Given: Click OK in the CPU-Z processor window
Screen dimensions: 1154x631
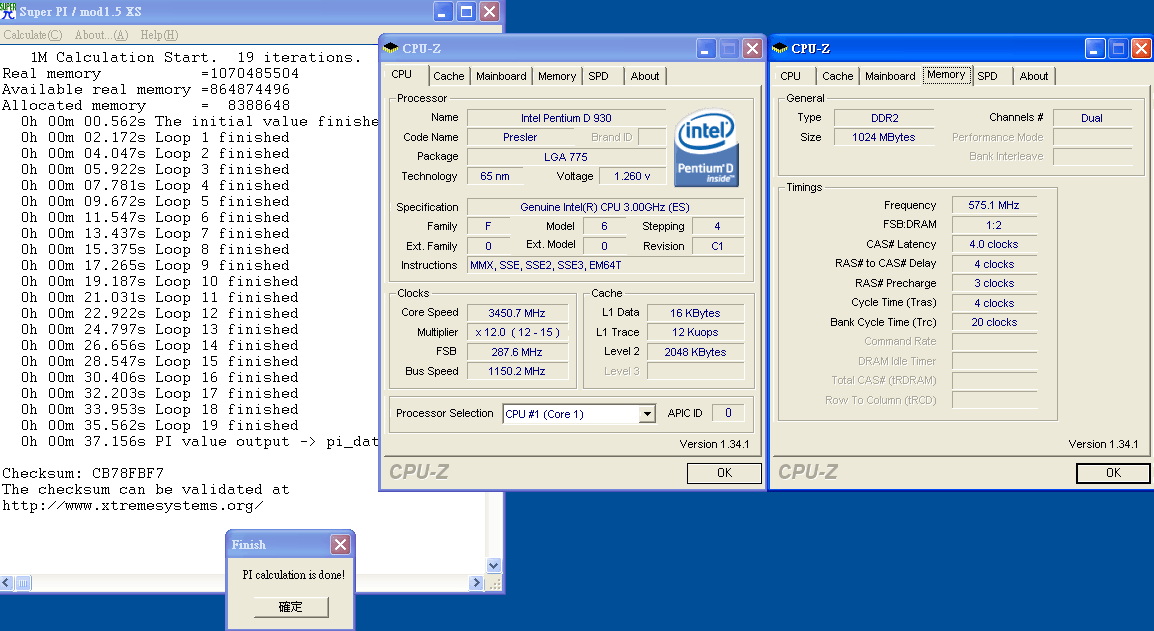Looking at the screenshot, I should (x=724, y=473).
